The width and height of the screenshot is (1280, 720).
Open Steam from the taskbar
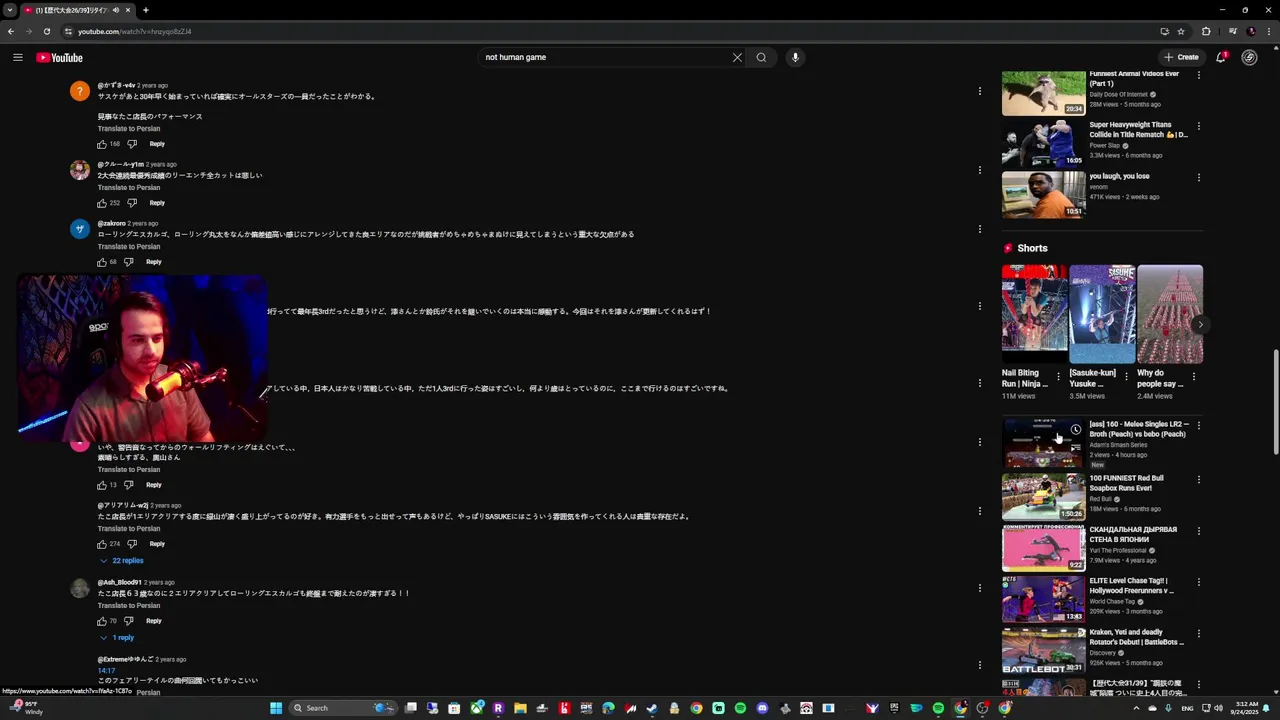(653, 708)
